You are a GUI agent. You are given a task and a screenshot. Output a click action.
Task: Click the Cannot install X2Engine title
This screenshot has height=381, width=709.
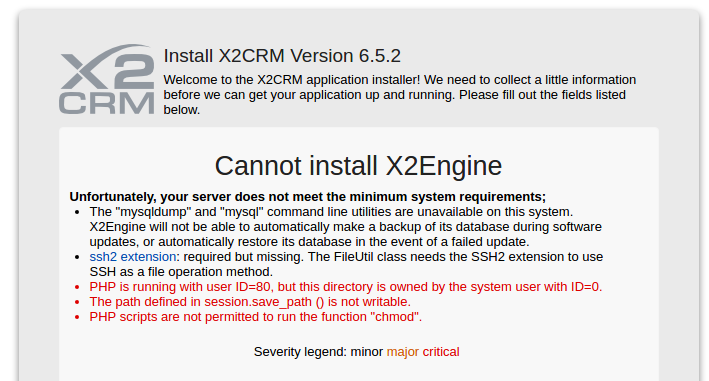pos(358,166)
